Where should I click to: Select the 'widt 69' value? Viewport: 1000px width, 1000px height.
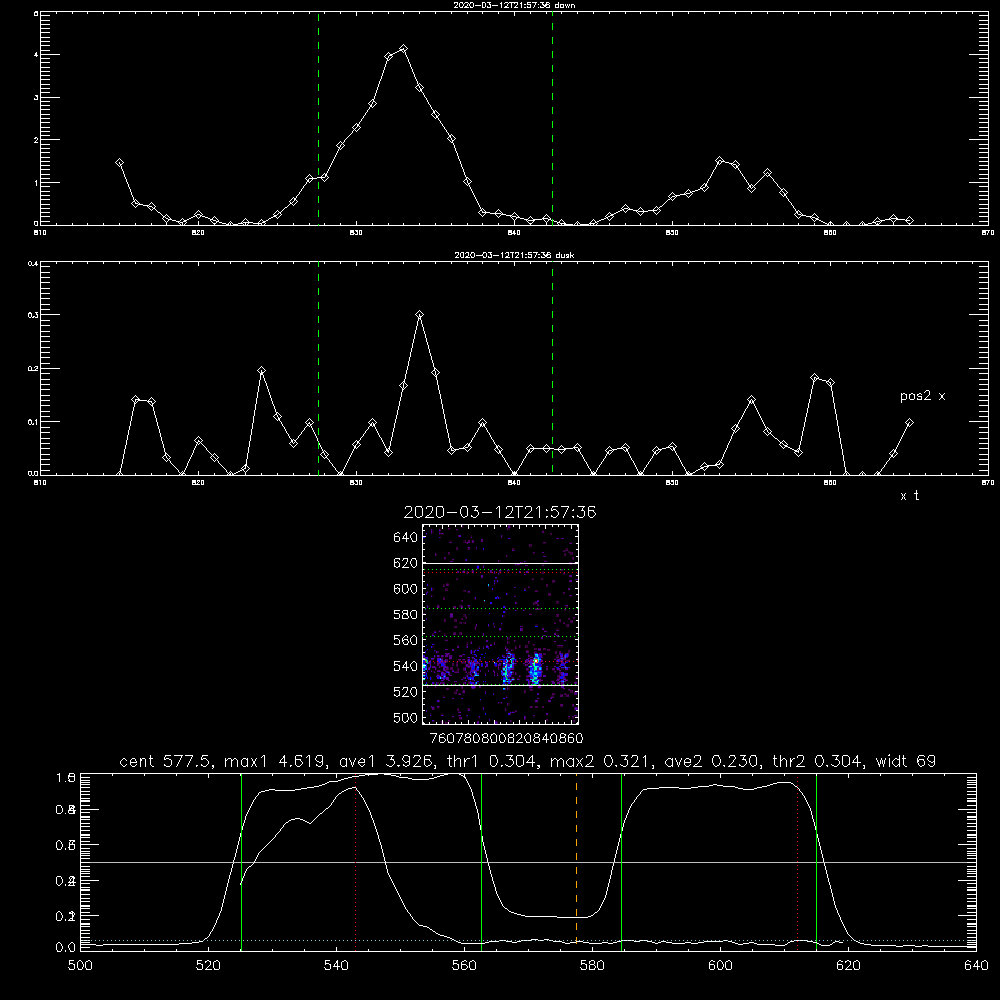click(x=906, y=761)
